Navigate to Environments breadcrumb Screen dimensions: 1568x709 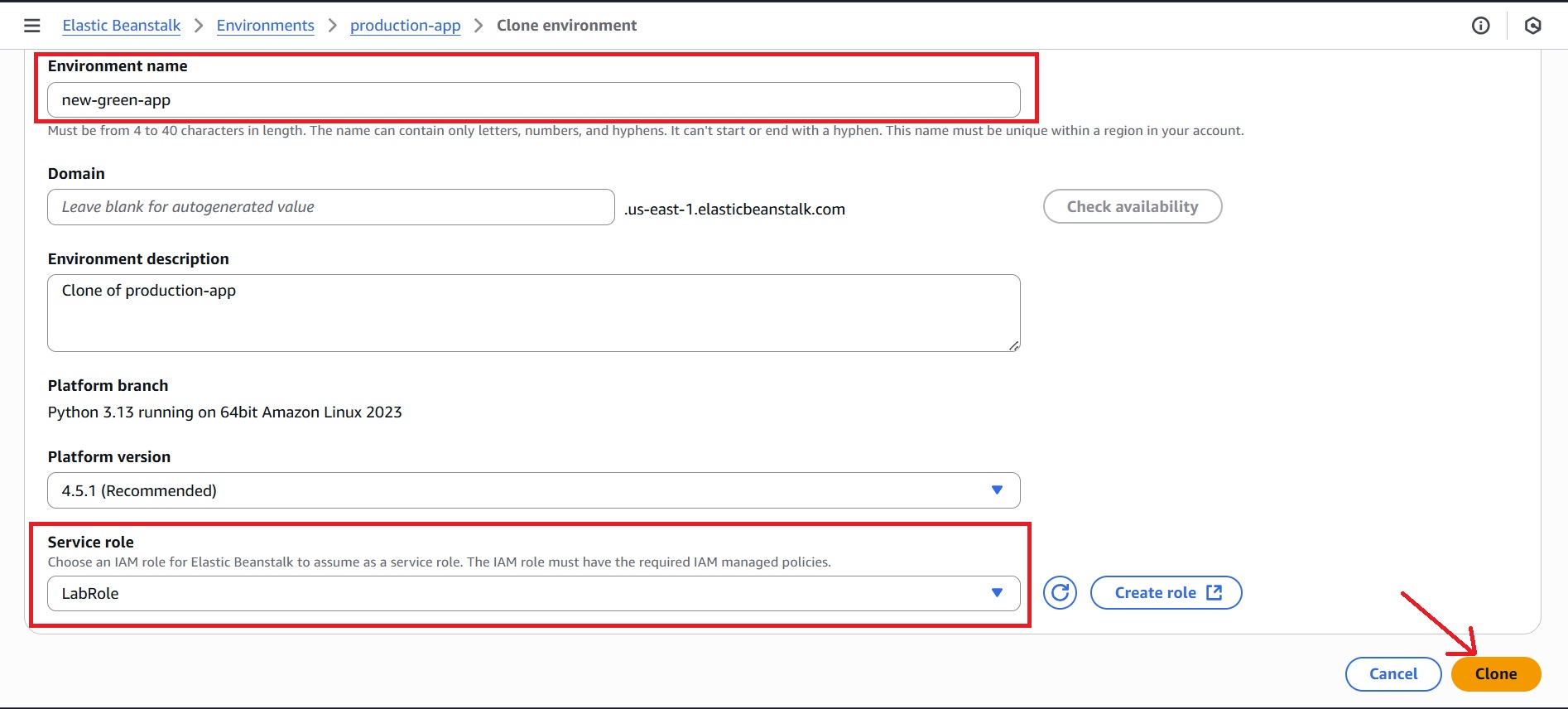(x=265, y=26)
